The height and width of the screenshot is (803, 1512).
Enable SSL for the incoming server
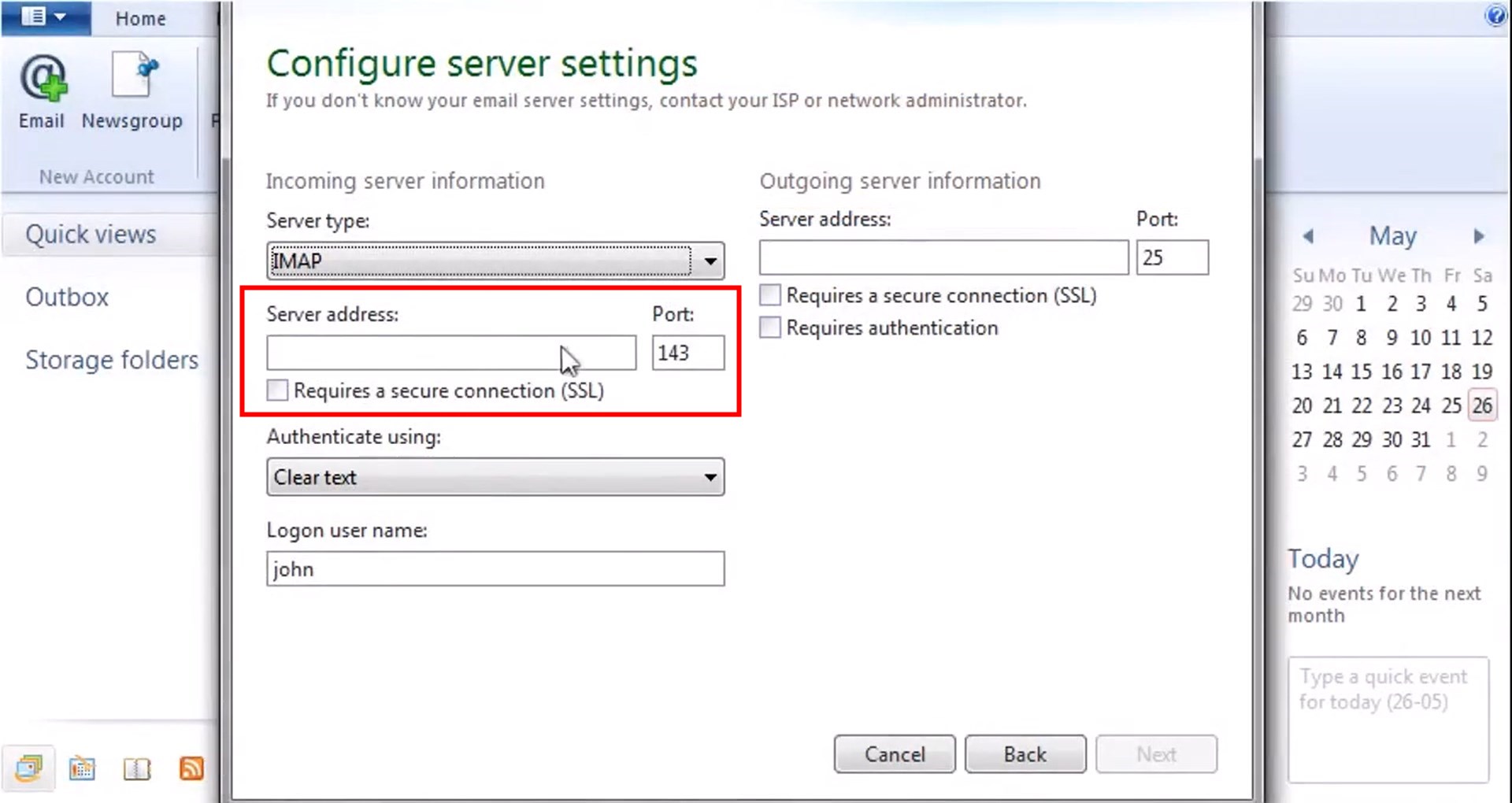tap(276, 390)
